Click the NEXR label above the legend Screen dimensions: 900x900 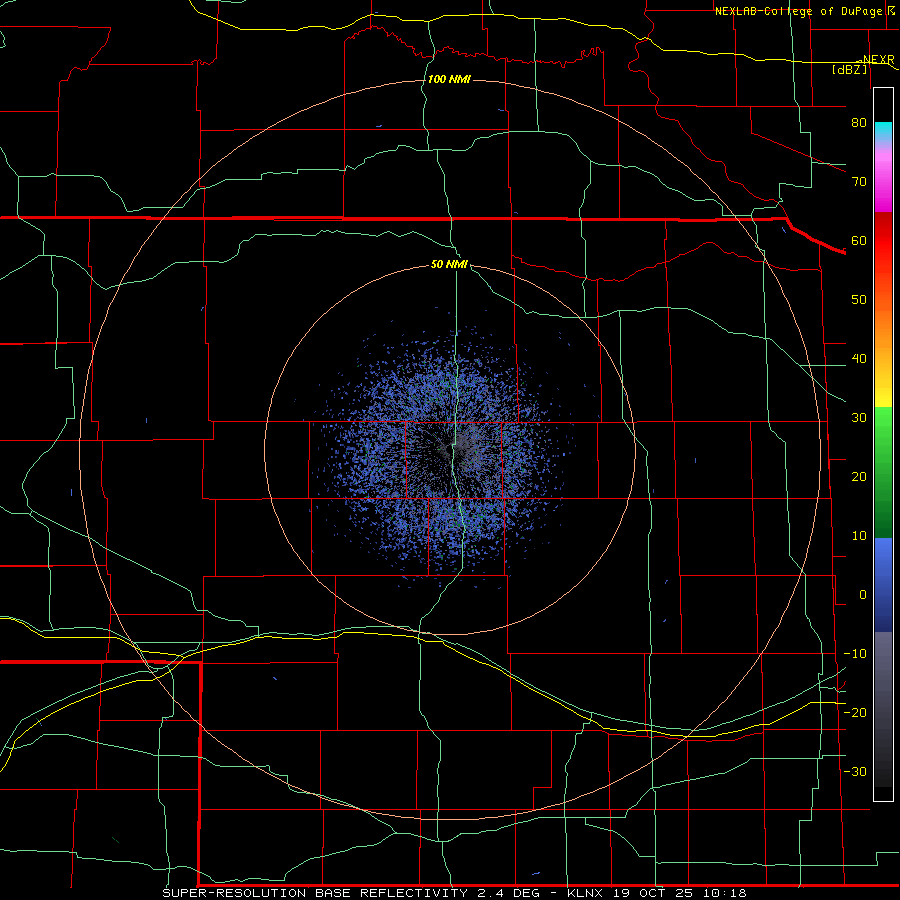pyautogui.click(x=878, y=60)
